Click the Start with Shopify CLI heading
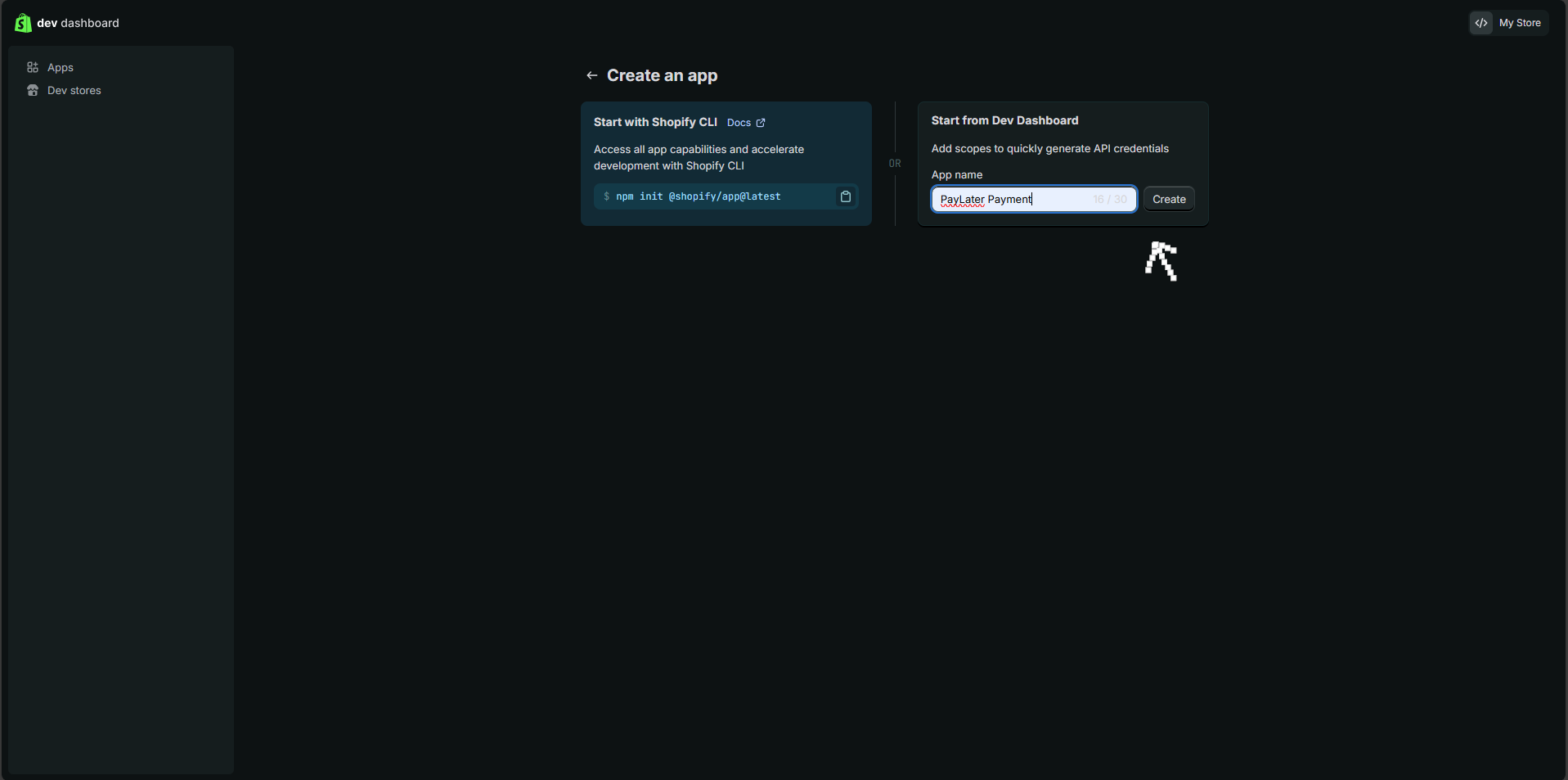The width and height of the screenshot is (1568, 780). 655,122
